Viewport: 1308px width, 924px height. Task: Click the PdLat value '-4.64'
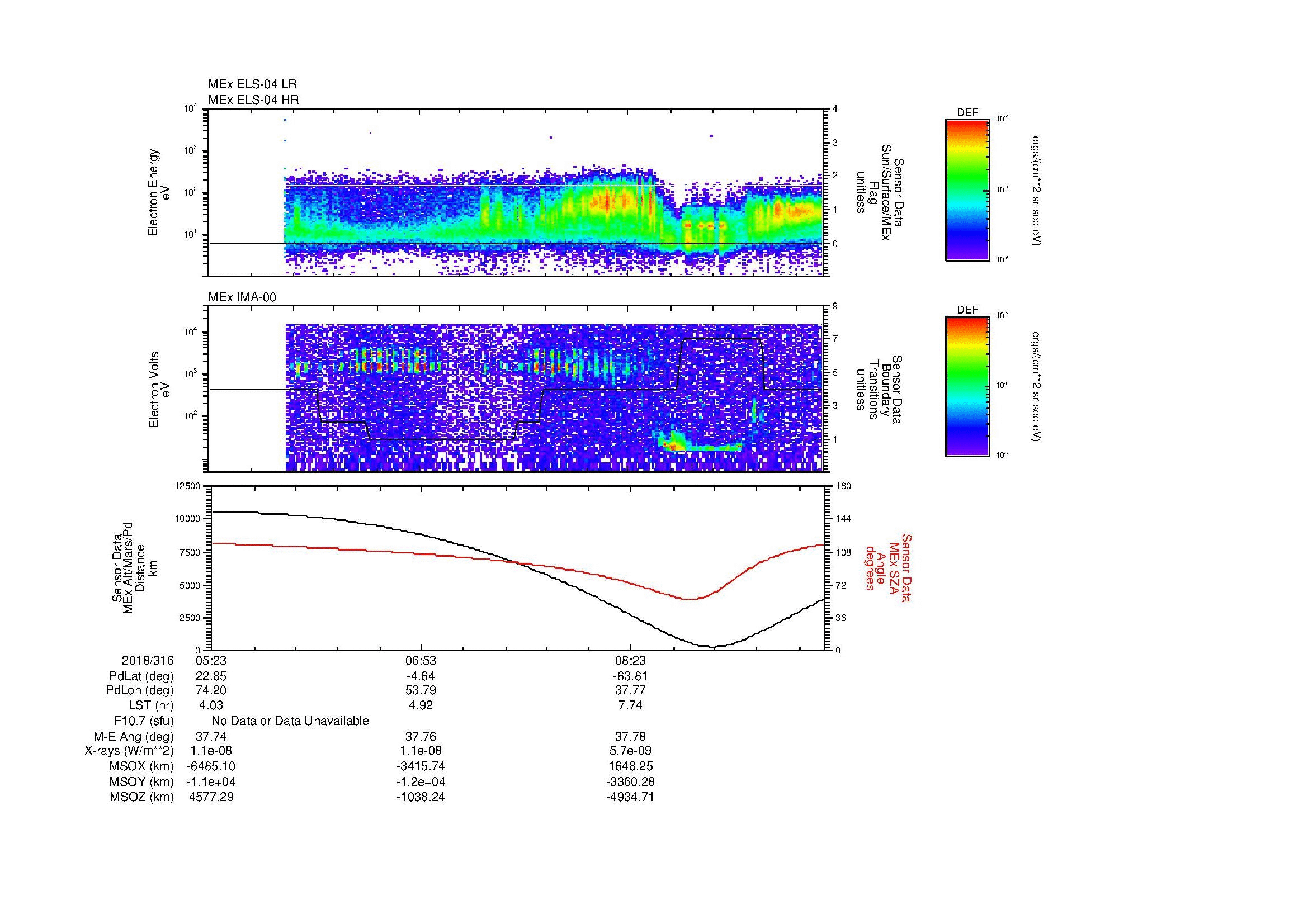[421, 676]
